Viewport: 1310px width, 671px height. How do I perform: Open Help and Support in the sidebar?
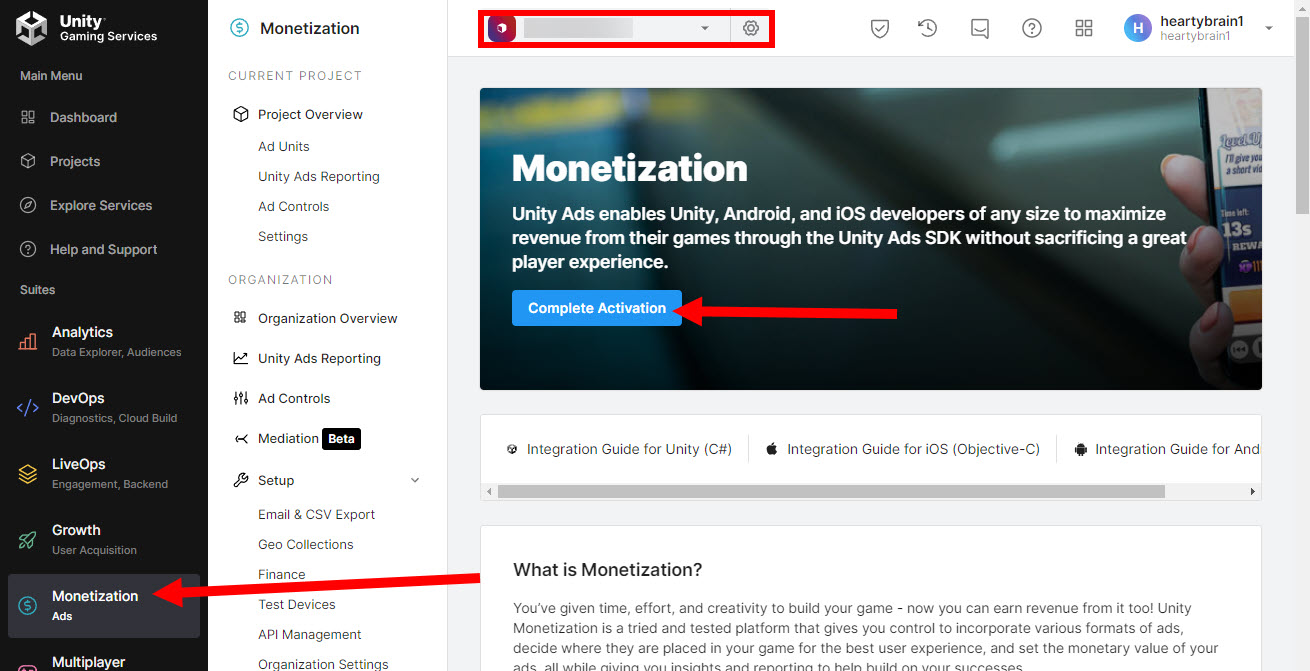tap(103, 249)
